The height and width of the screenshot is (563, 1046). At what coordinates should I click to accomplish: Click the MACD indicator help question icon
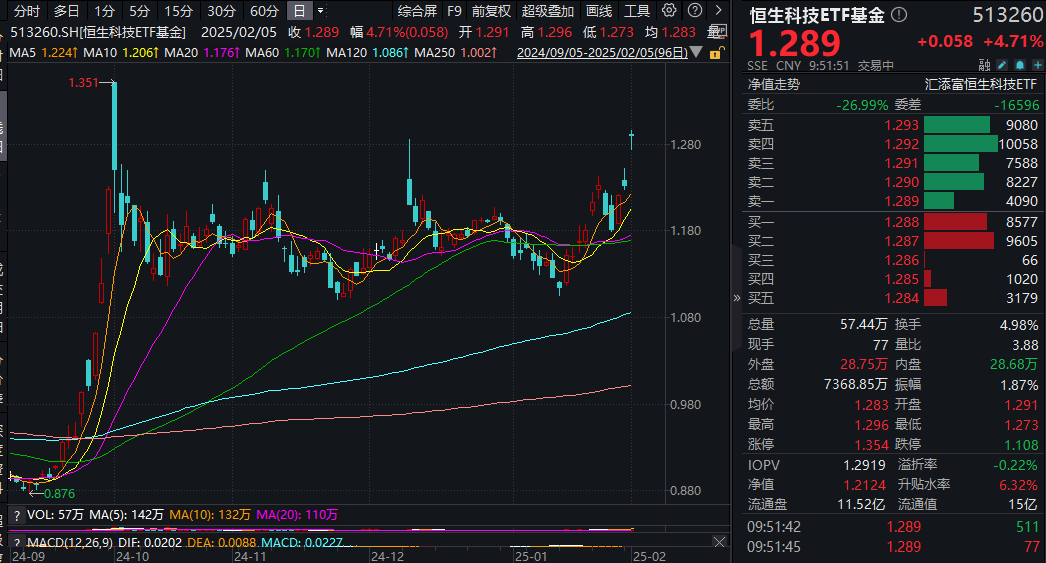(17, 543)
